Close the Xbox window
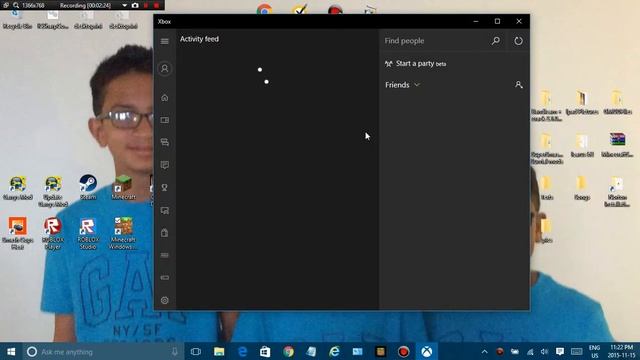 [x=519, y=21]
